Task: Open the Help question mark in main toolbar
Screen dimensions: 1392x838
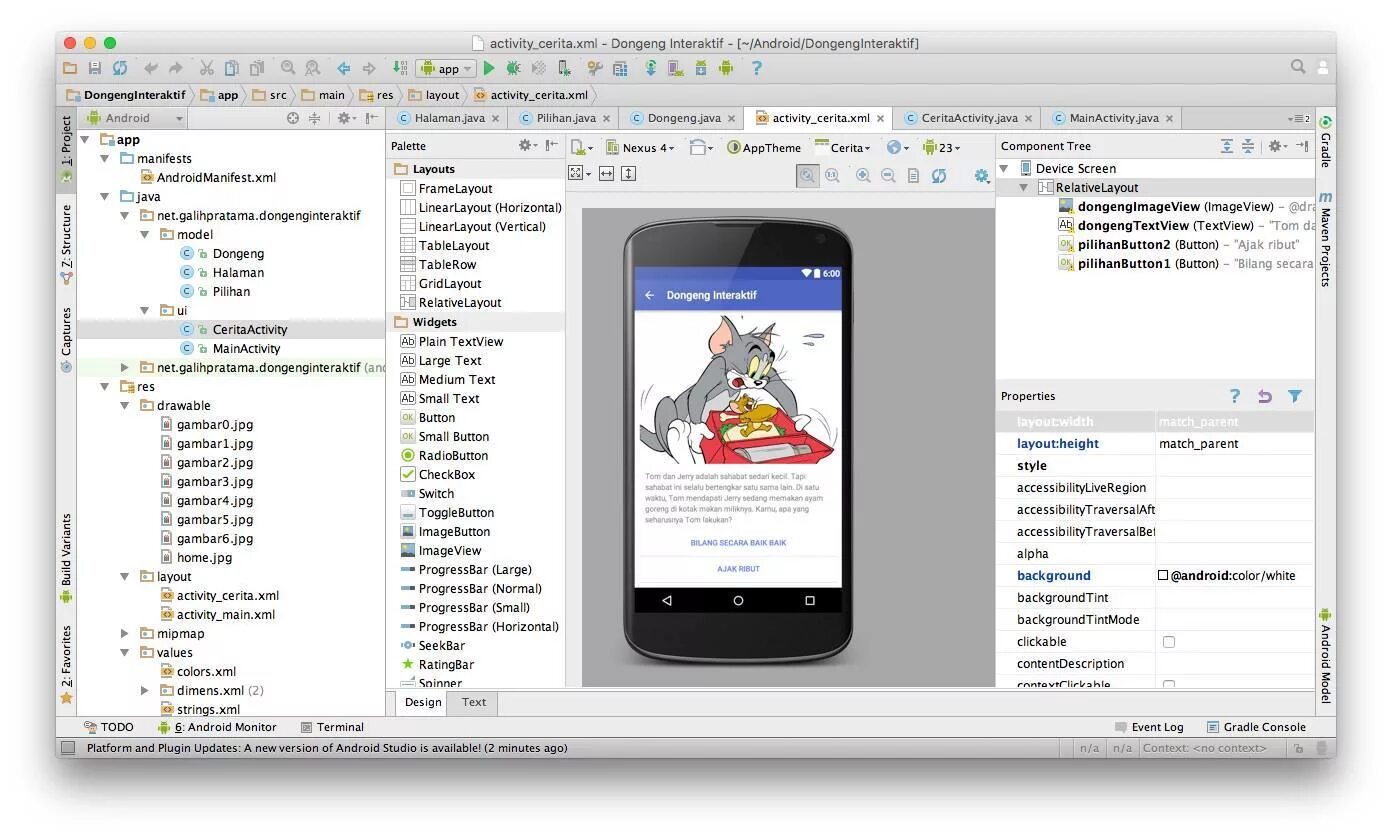Action: [756, 68]
